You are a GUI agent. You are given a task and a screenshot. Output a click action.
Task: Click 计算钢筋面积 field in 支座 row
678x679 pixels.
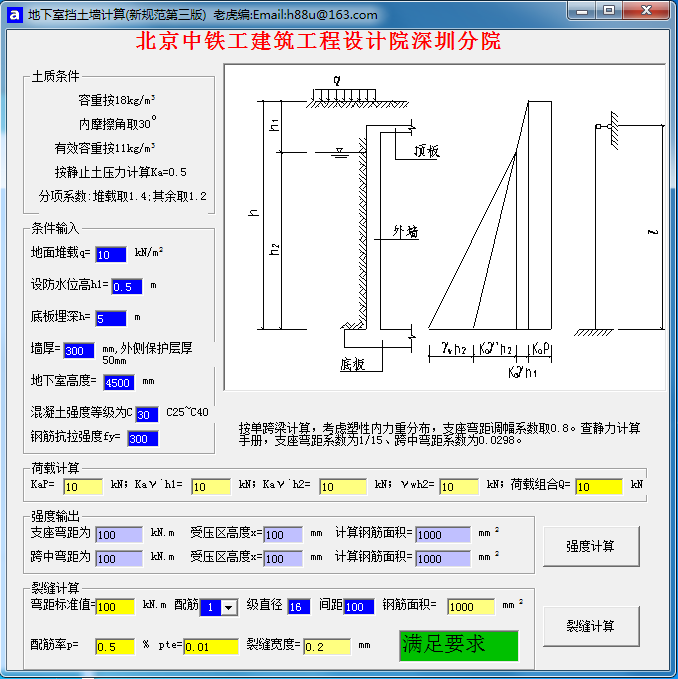443,535
